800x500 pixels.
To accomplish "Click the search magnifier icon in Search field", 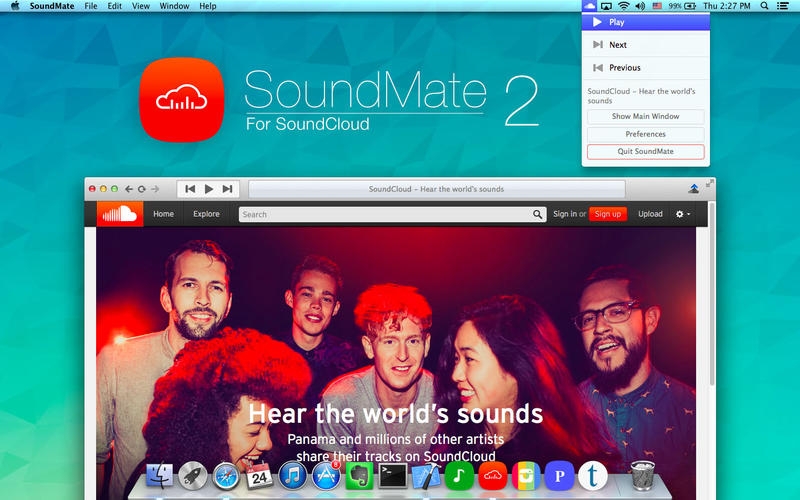I will [537, 214].
